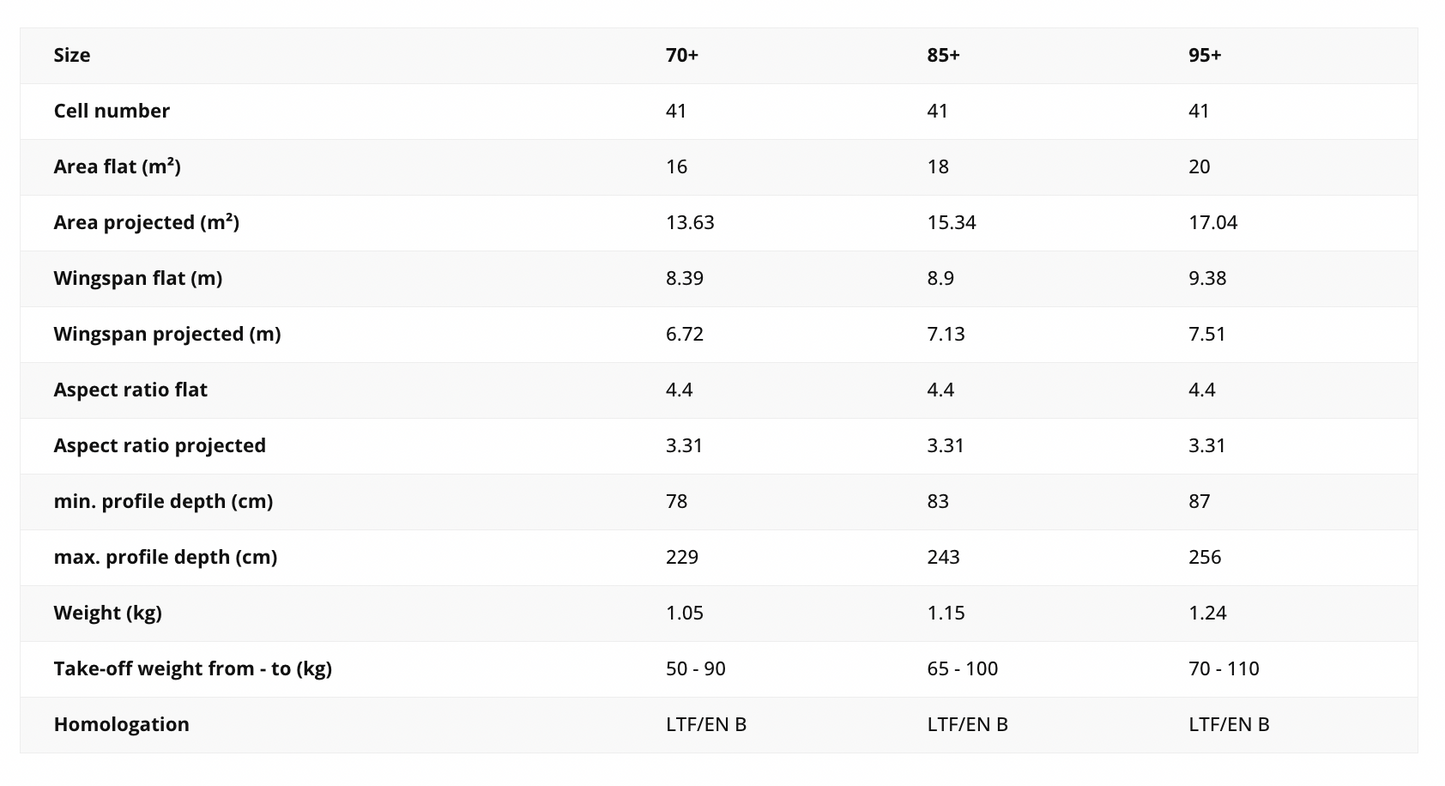1445x786 pixels.
Task: Select the 95+ size column header
Action: pyautogui.click(x=1205, y=55)
